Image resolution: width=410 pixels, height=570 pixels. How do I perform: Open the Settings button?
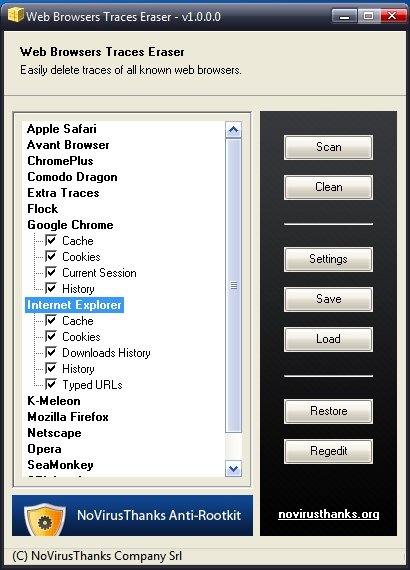[328, 259]
